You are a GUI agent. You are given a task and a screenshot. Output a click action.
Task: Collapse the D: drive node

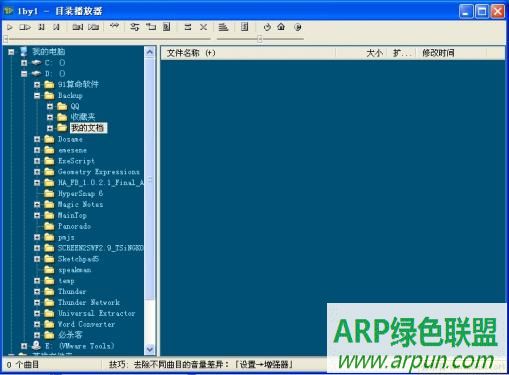click(x=24, y=74)
